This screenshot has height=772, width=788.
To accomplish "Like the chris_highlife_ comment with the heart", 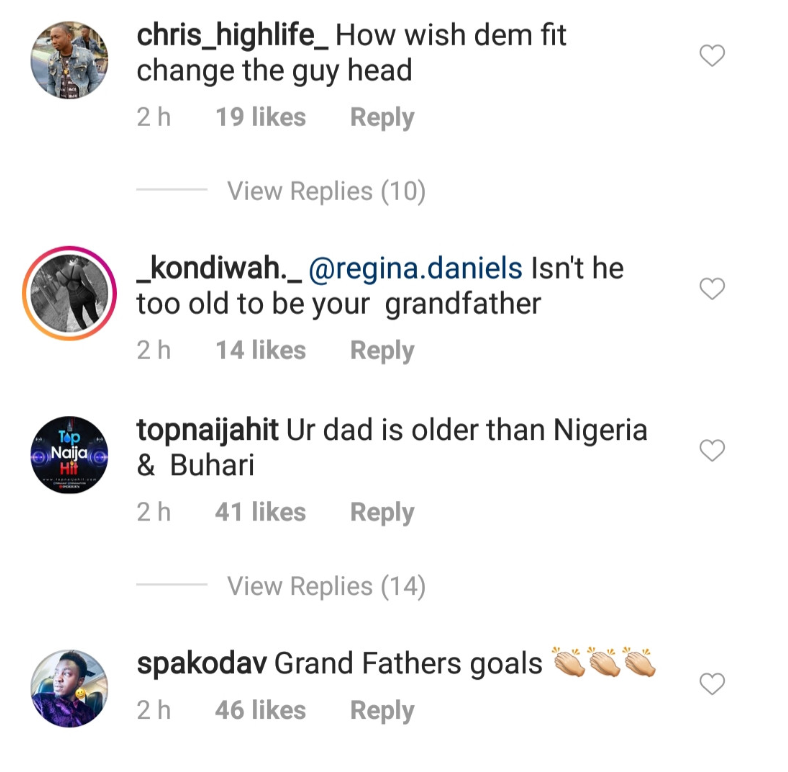I will tap(711, 56).
